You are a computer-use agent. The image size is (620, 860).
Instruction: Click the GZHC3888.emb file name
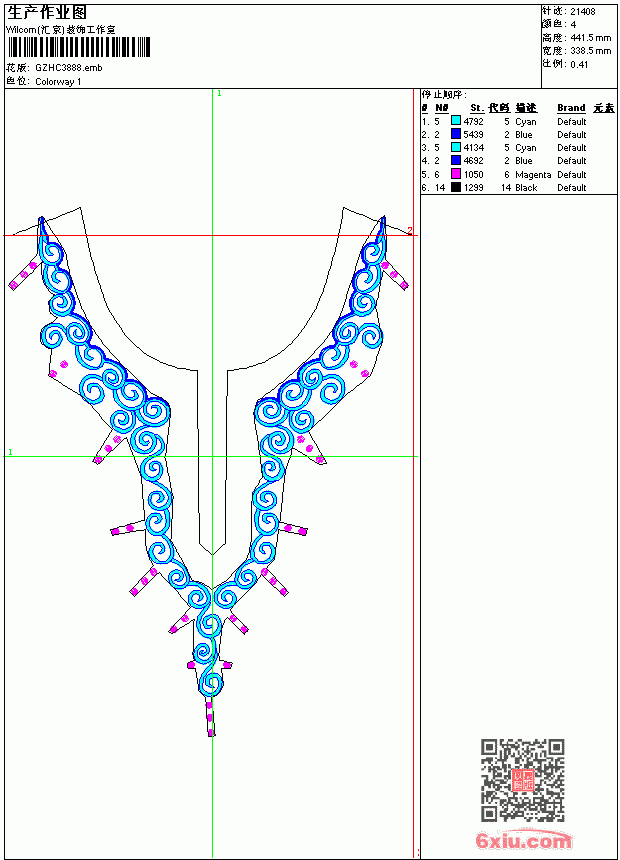[69, 68]
